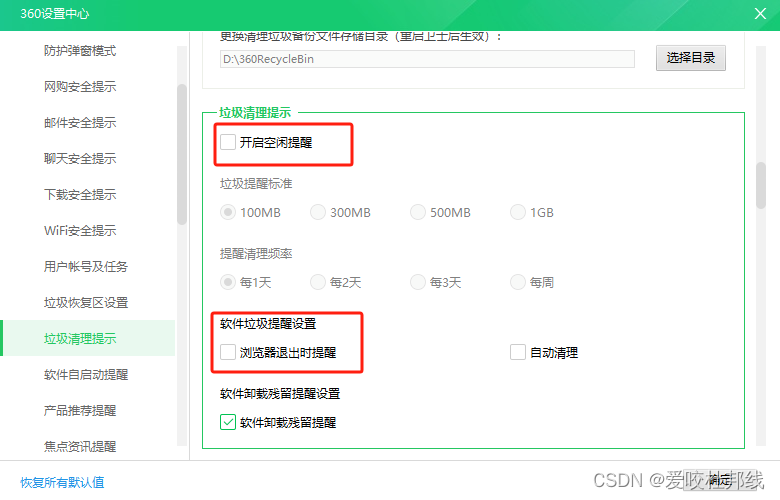Viewport: 780px width, 500px height.
Task: Enable the 开启空闲提醒 checkbox
Action: pyautogui.click(x=228, y=142)
